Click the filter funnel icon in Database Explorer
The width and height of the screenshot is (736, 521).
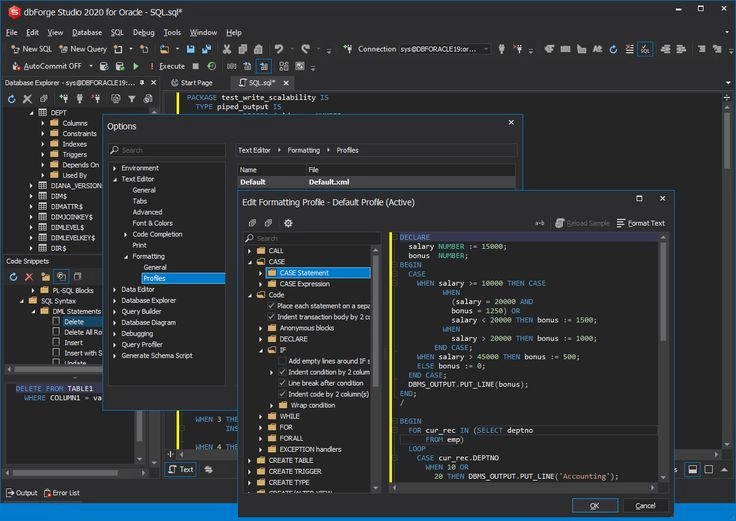click(x=132, y=98)
